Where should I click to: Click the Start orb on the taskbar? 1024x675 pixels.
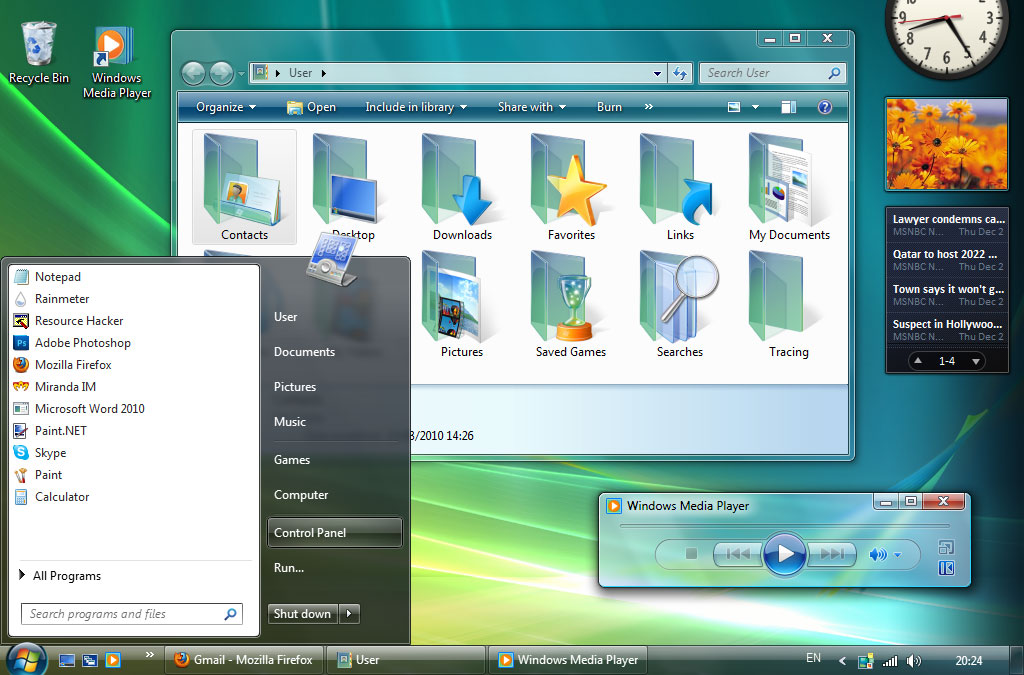coord(25,659)
